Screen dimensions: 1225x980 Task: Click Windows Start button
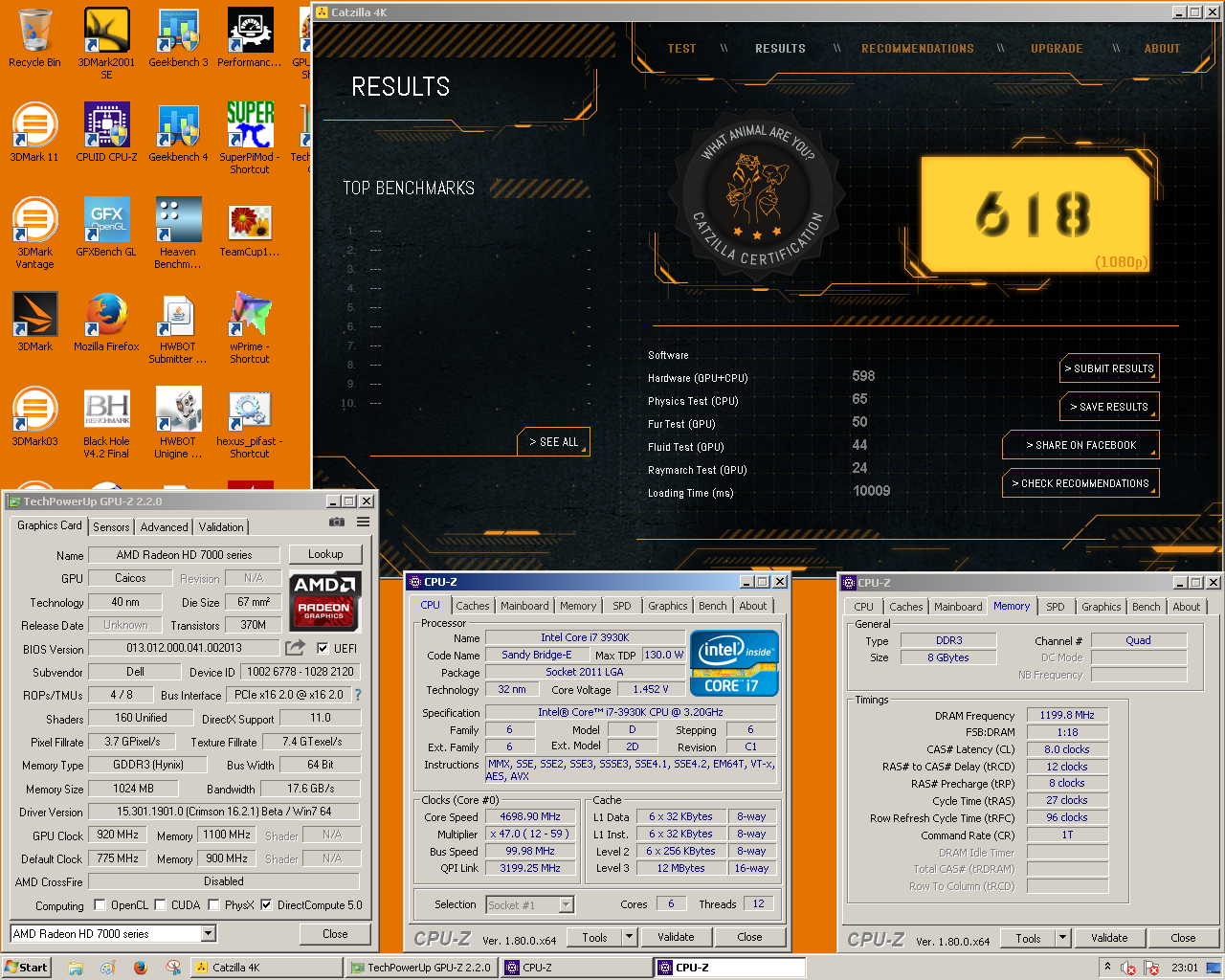(x=26, y=968)
